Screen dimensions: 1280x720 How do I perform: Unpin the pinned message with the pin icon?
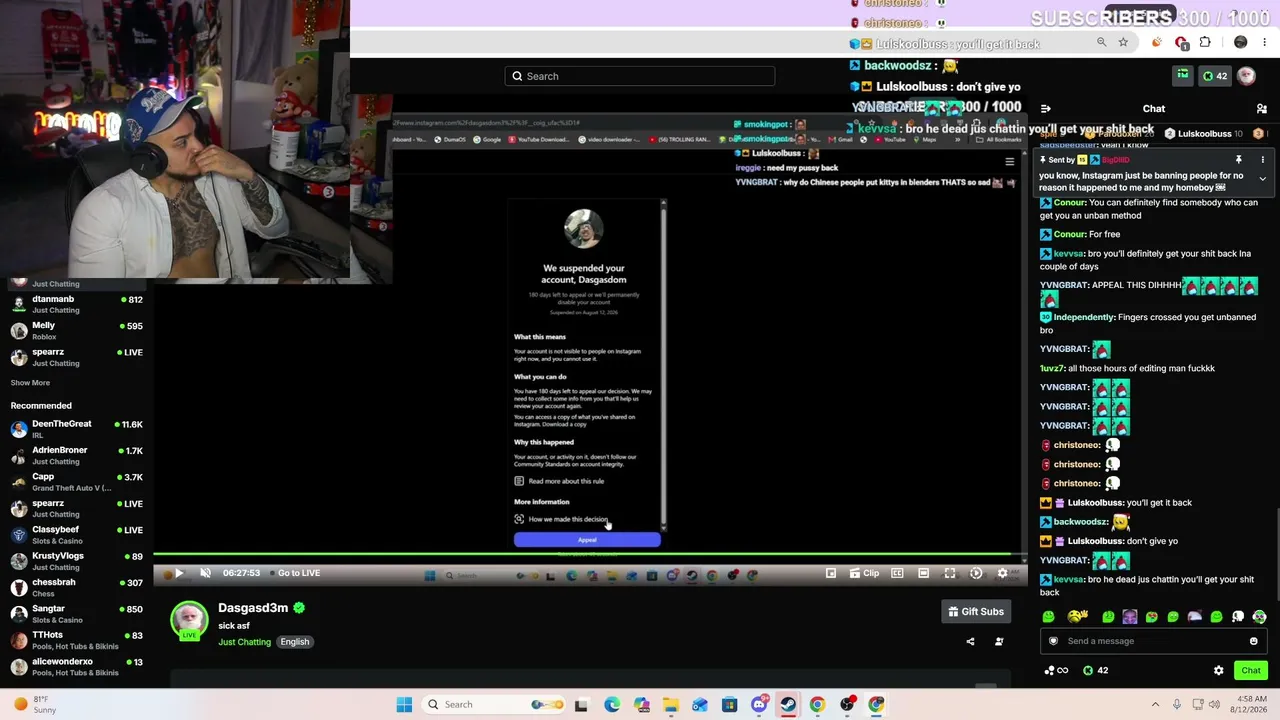click(x=1238, y=160)
